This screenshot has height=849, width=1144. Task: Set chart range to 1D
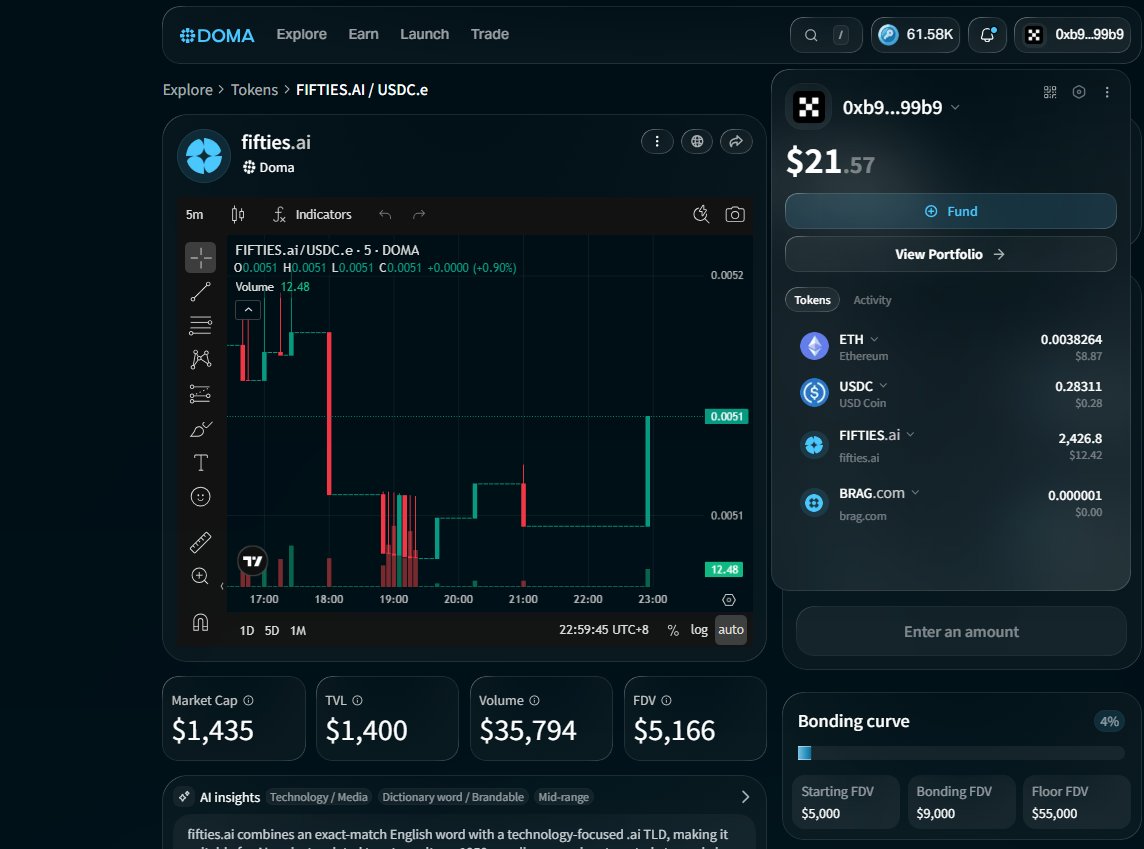tap(247, 630)
